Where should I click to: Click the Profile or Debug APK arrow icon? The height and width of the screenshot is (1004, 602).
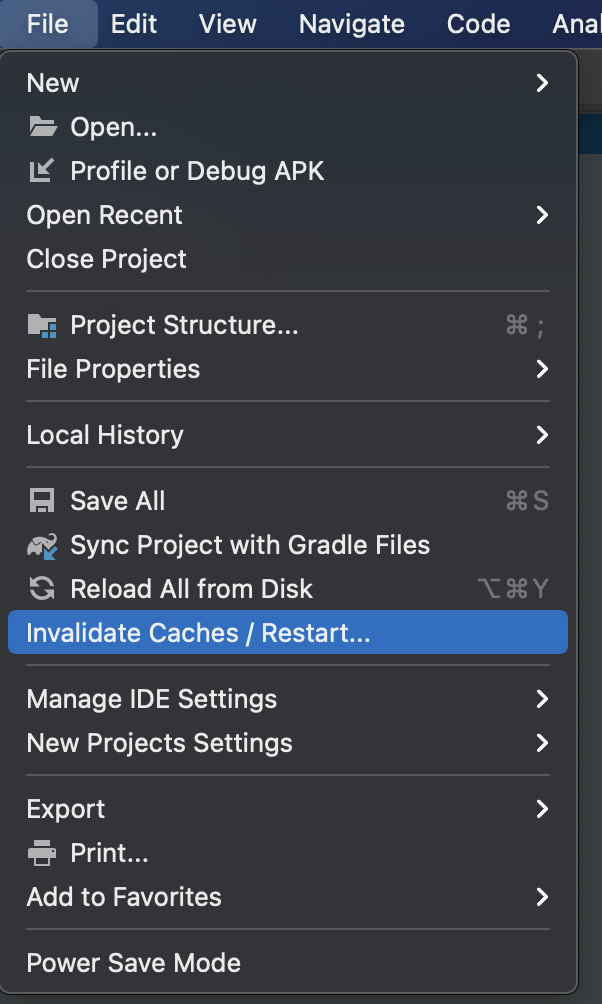(42, 171)
